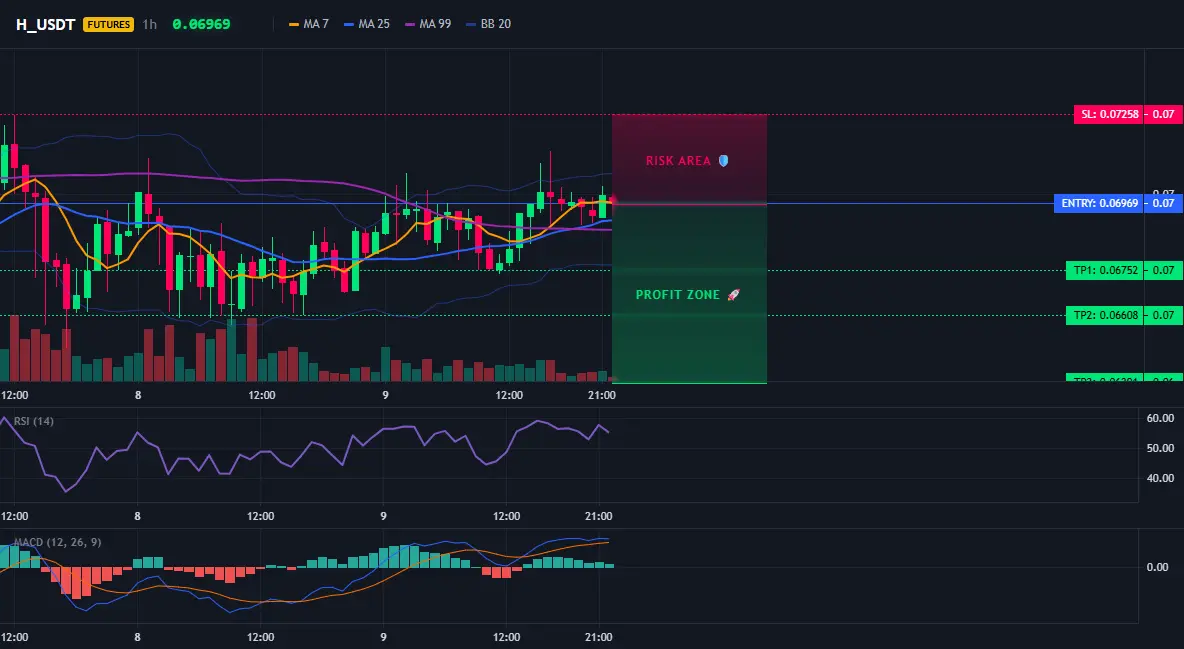Click the 0.07 axis tag beside TP2 label
Screen dimensions: 1184x649
pyautogui.click(x=1164, y=315)
